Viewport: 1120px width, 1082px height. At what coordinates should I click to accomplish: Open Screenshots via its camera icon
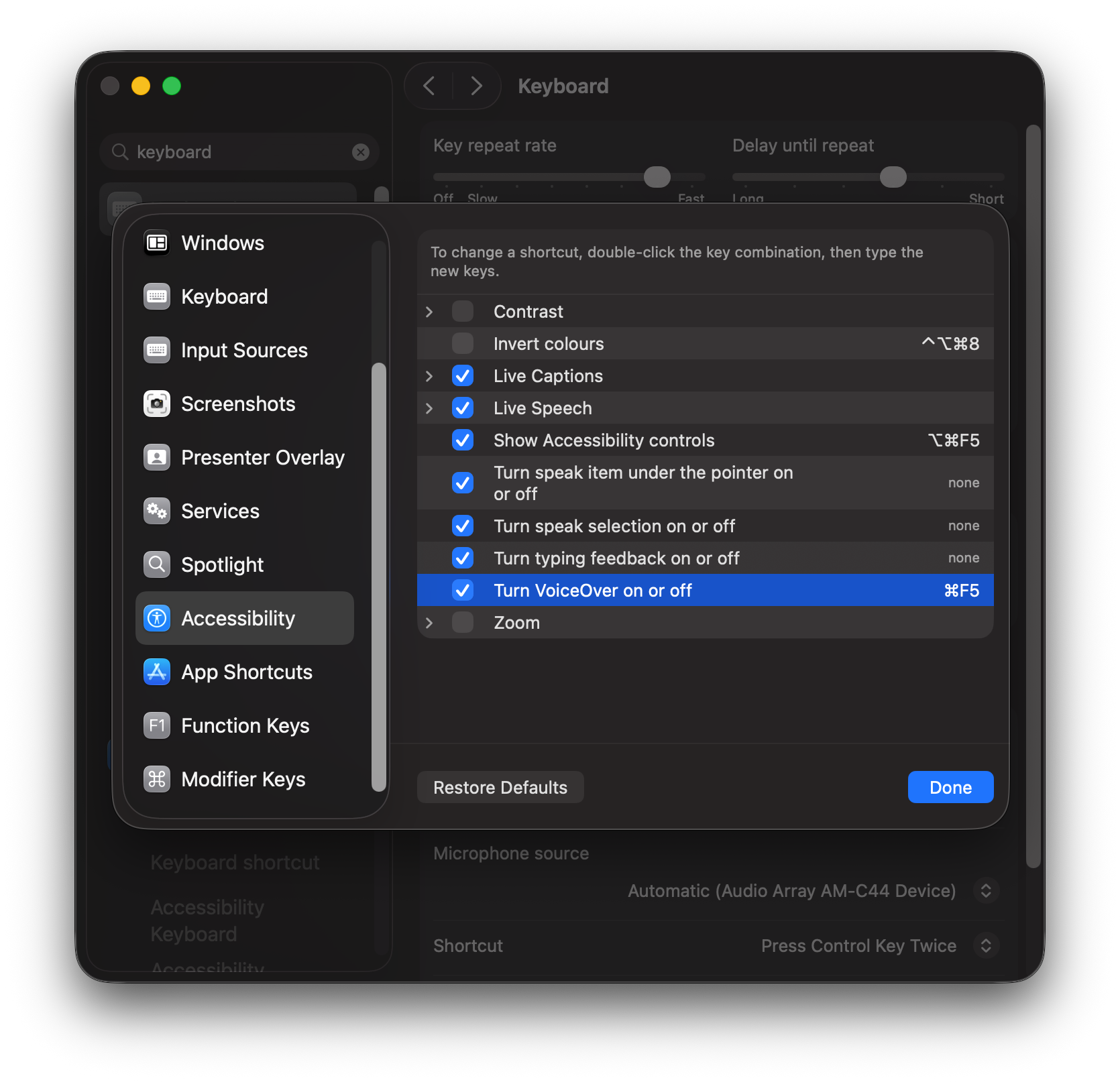pos(156,404)
